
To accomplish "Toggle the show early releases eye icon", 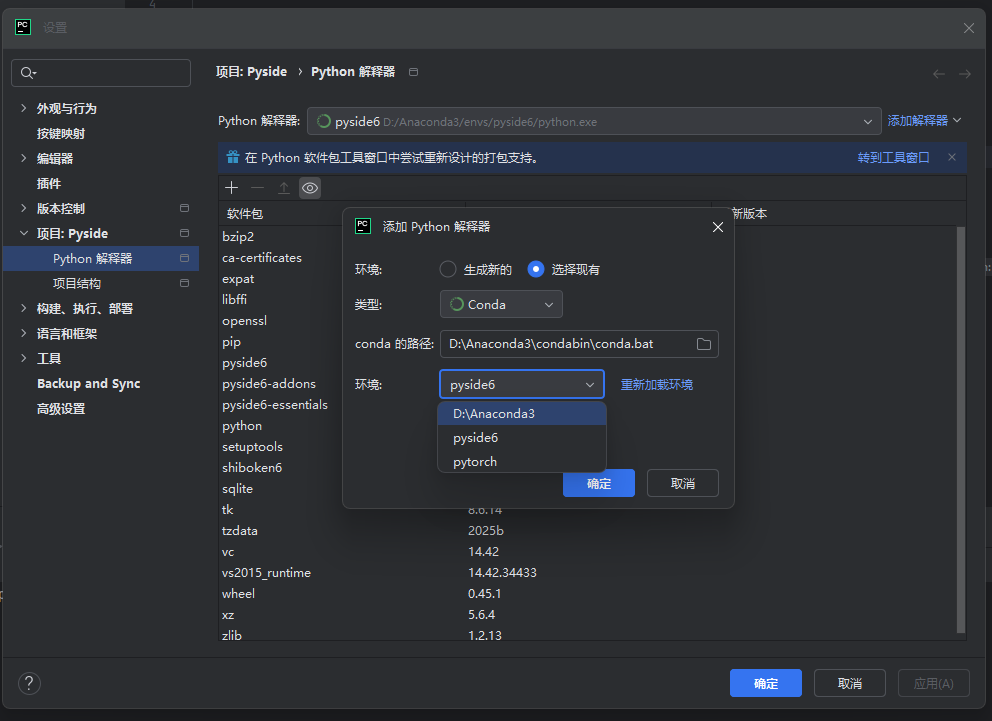I will point(310,188).
